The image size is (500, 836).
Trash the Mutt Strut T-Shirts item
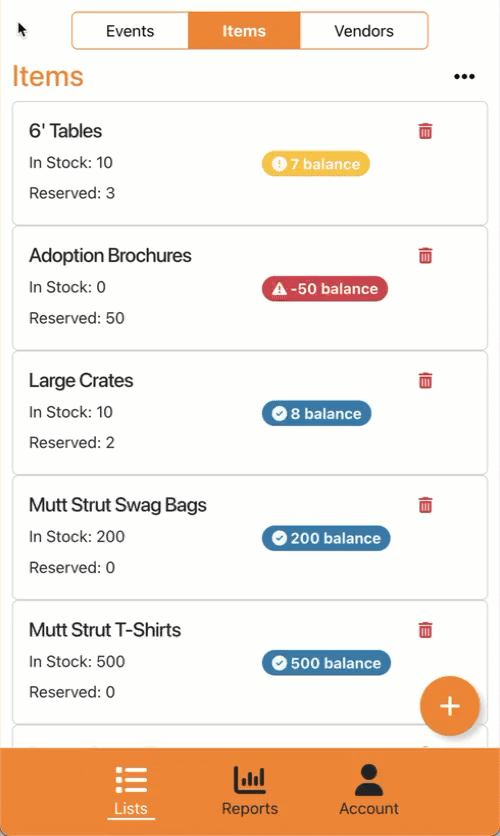(x=425, y=630)
